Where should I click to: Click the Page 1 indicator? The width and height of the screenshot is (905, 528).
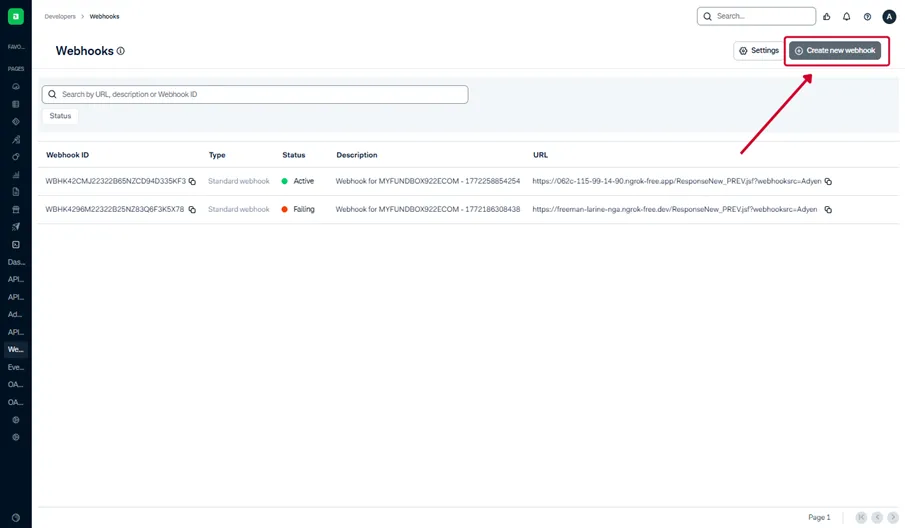click(819, 517)
